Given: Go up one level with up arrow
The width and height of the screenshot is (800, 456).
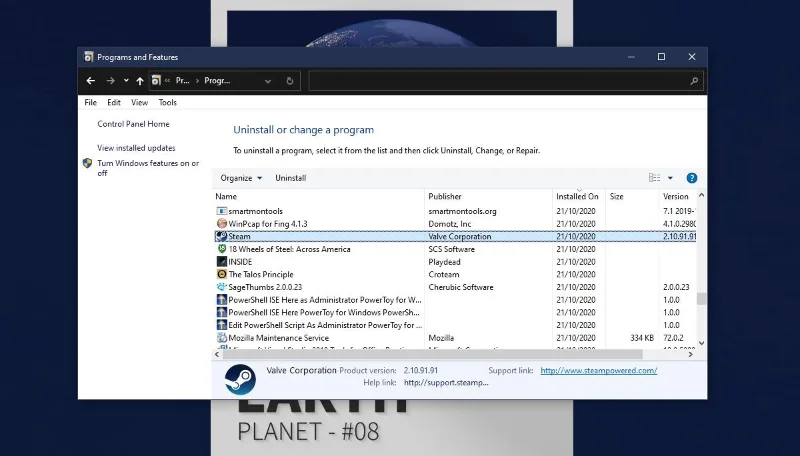Looking at the screenshot, I should pyautogui.click(x=140, y=81).
